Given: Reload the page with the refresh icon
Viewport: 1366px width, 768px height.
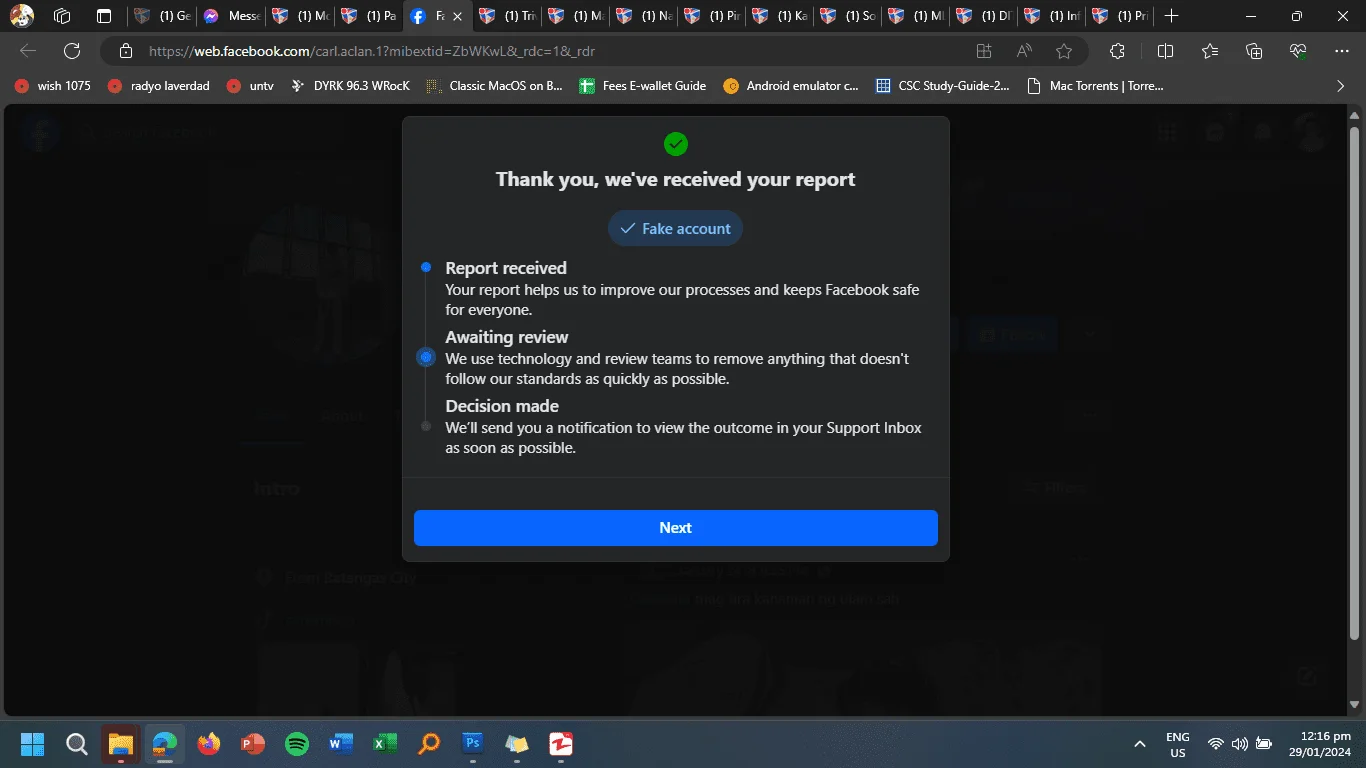Looking at the screenshot, I should [x=72, y=51].
